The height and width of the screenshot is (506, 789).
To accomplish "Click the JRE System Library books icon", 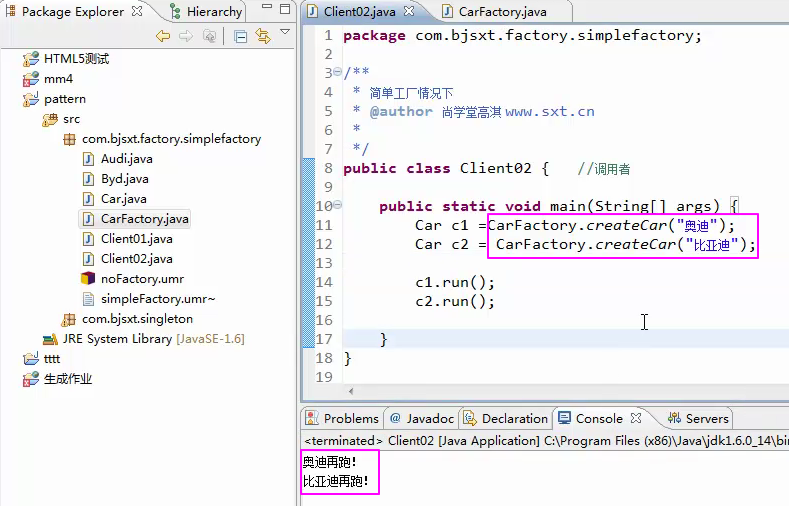I will (50, 340).
